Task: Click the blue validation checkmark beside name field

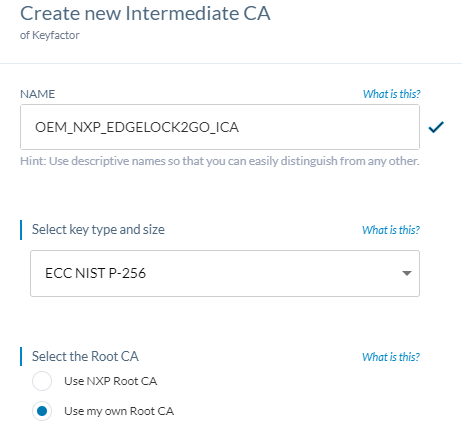Action: (x=436, y=127)
